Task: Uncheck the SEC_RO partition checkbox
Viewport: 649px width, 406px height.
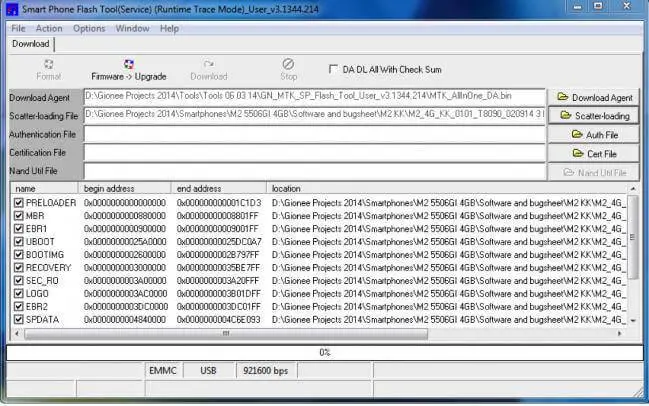Action: tap(19, 281)
